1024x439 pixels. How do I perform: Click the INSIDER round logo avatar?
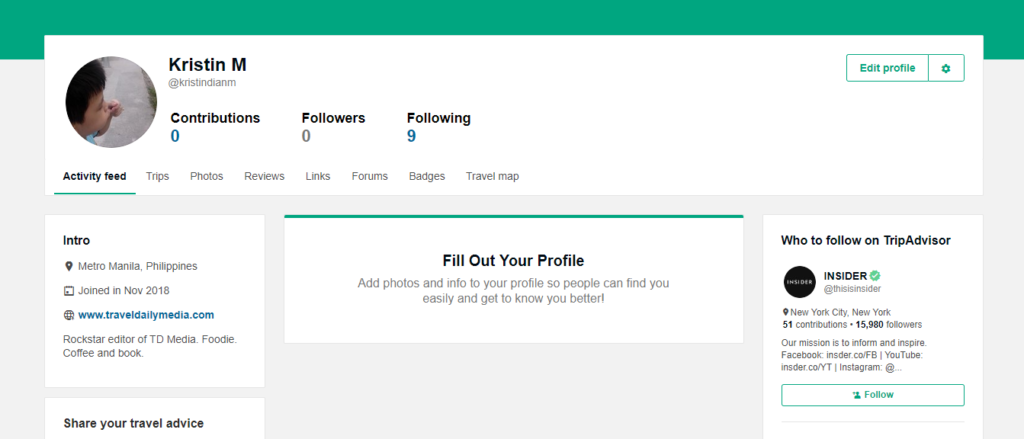coord(799,282)
